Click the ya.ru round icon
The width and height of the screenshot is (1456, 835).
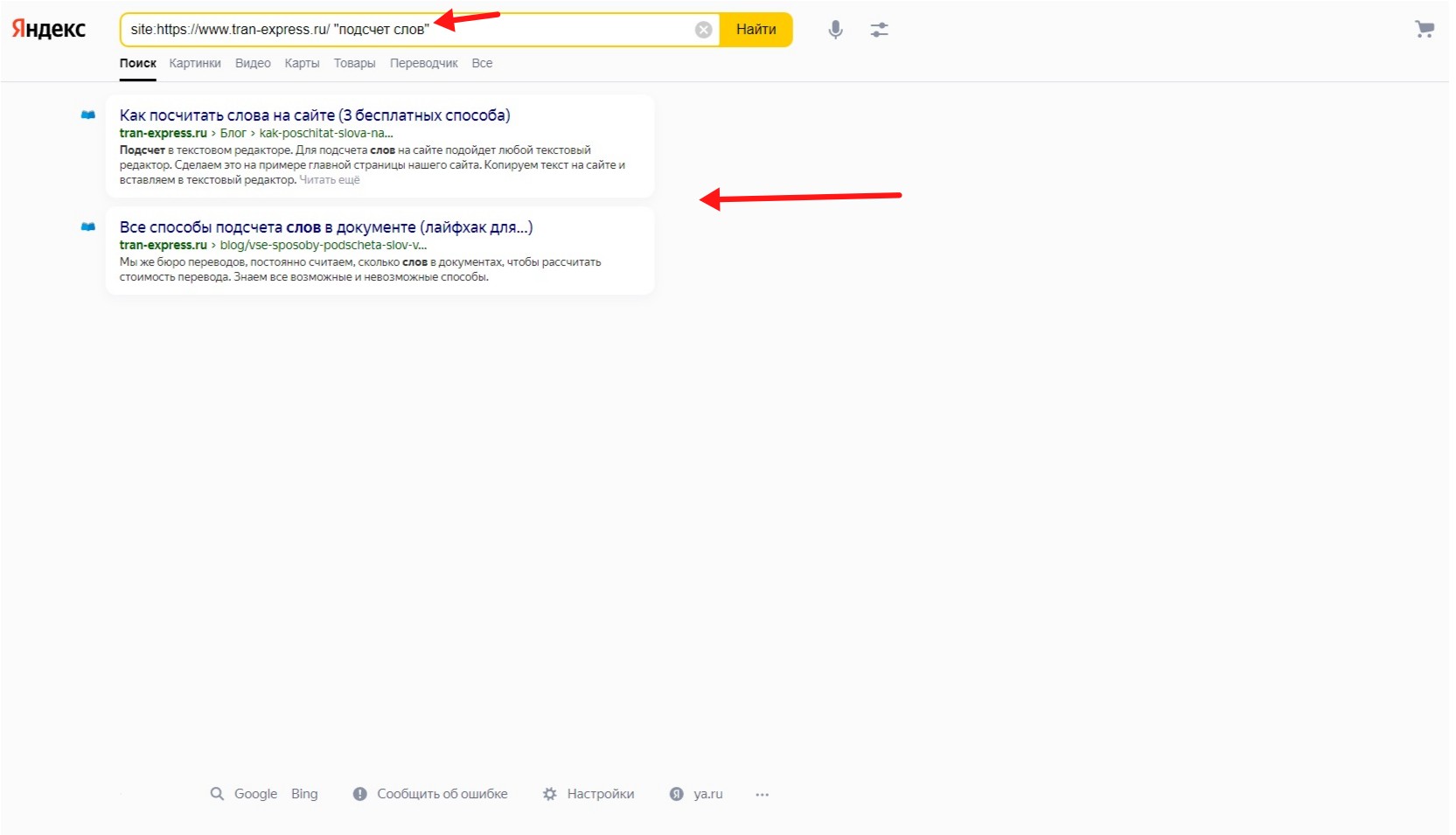(x=676, y=794)
